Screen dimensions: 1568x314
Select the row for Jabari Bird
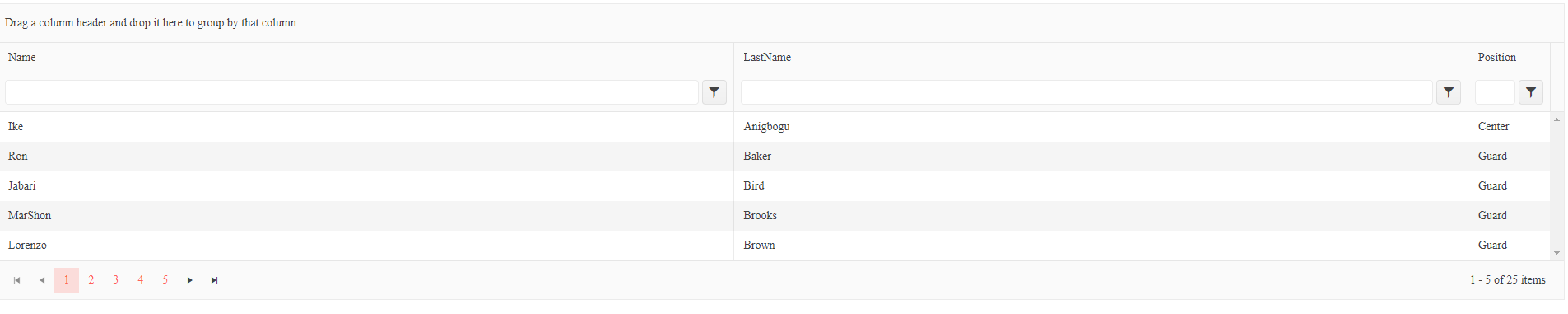pos(775,186)
